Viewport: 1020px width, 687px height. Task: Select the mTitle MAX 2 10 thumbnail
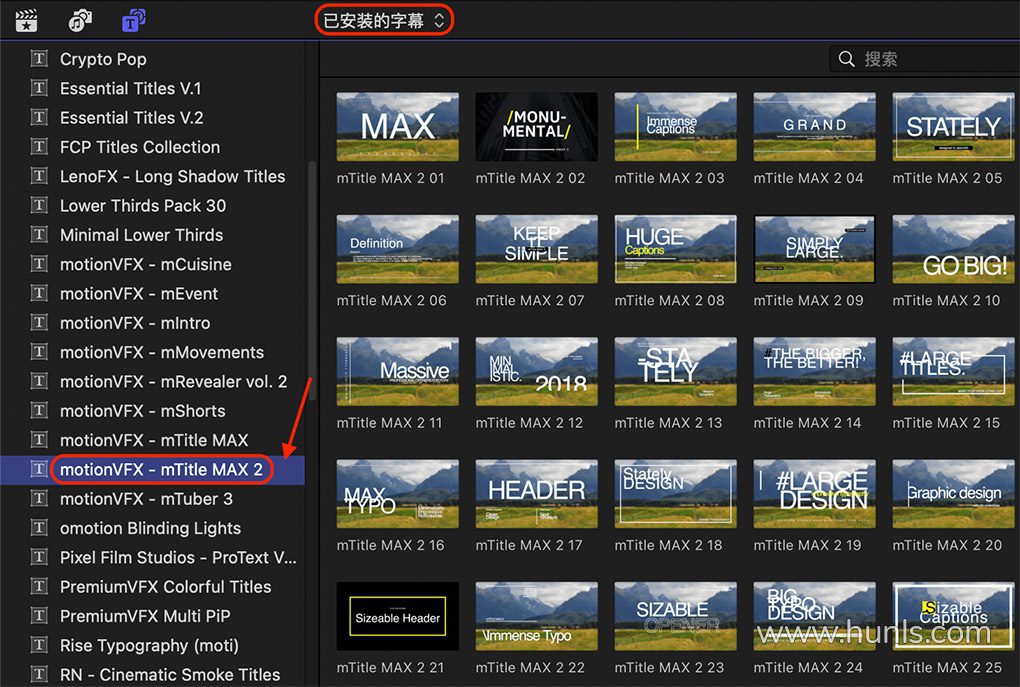pos(954,249)
